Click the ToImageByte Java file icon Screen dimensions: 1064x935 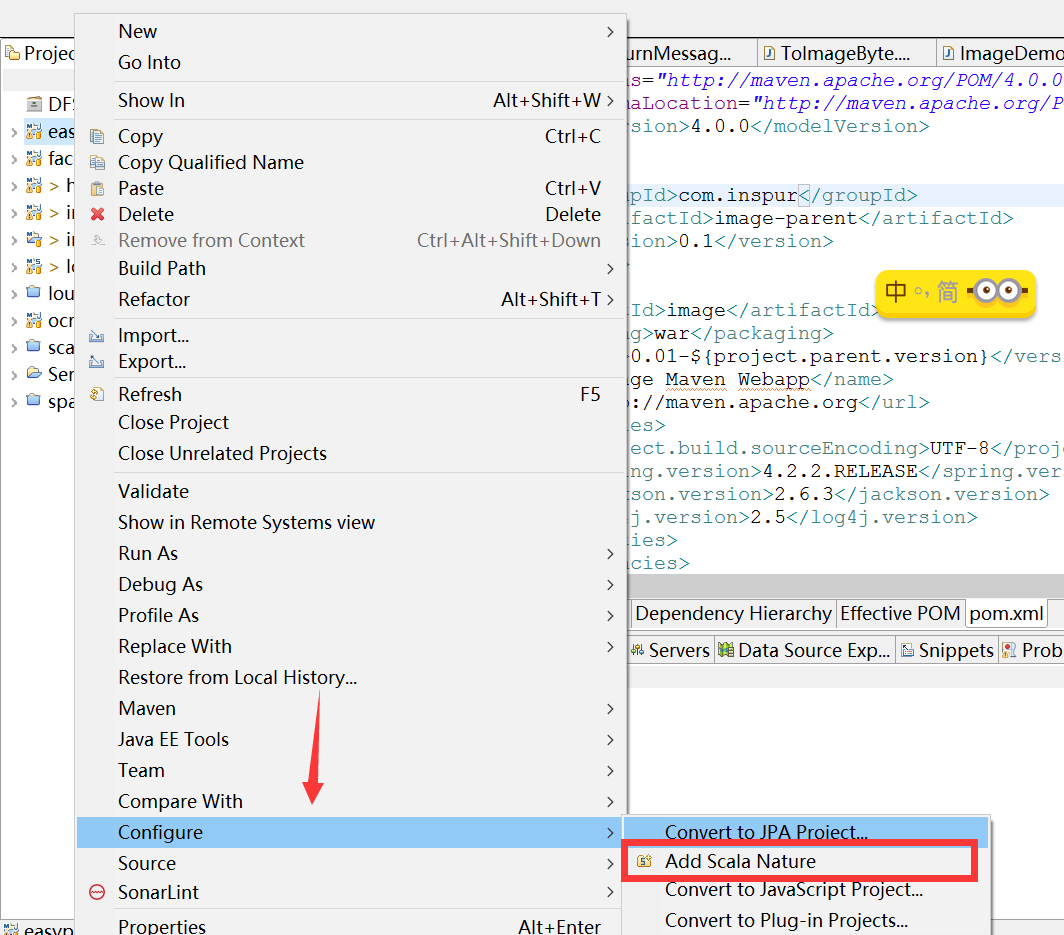770,53
